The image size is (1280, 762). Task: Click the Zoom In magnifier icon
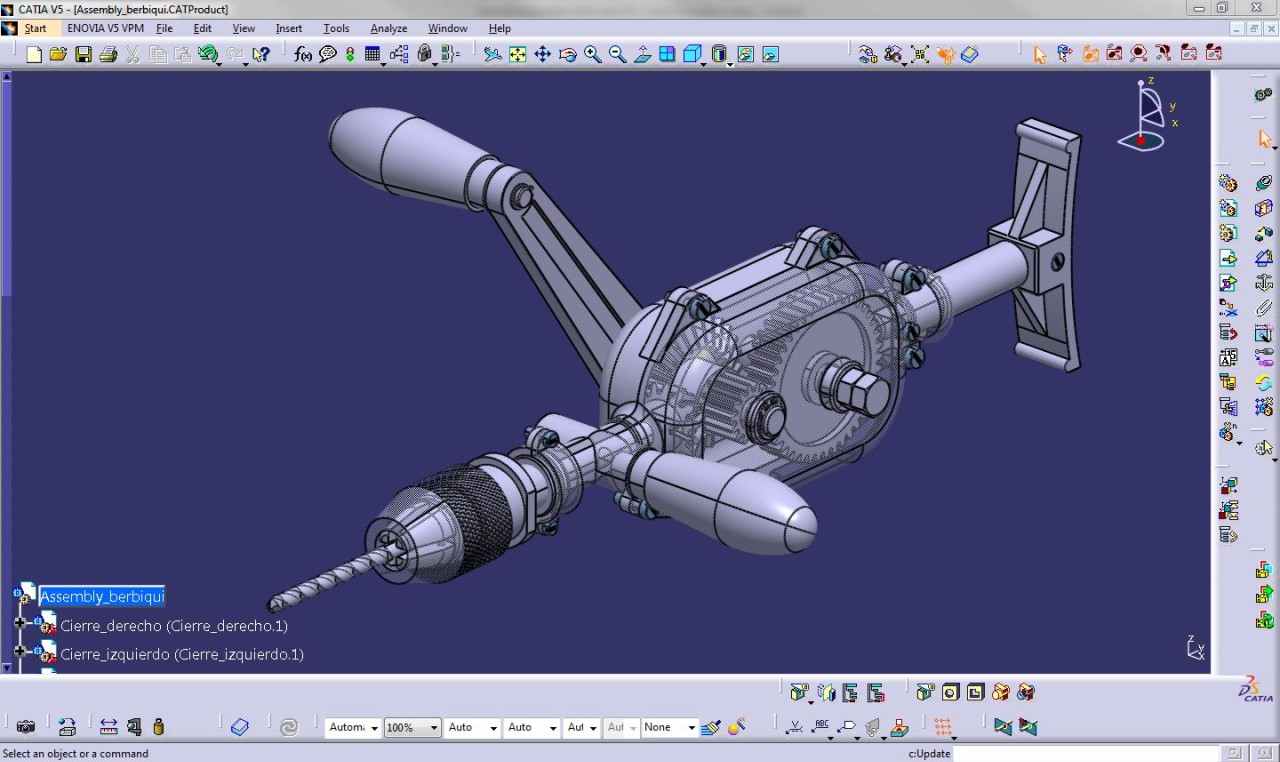(x=593, y=54)
